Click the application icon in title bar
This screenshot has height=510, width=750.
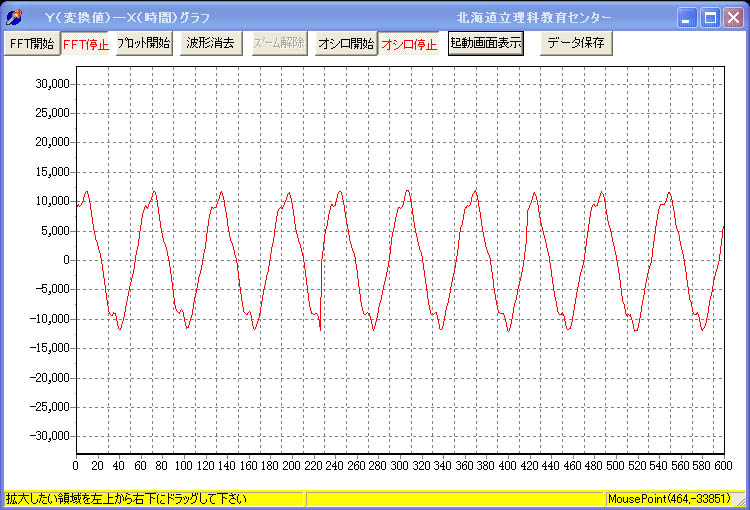coord(14,17)
